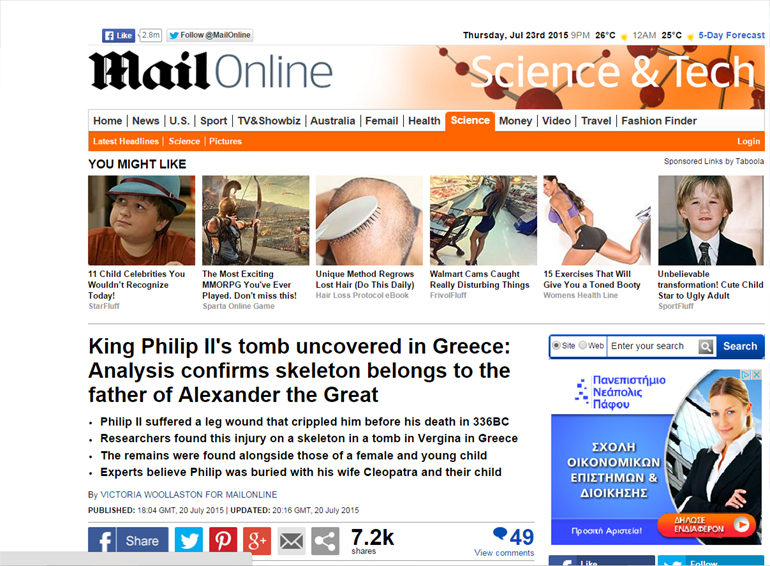View comments link beside 49 count

tap(504, 553)
